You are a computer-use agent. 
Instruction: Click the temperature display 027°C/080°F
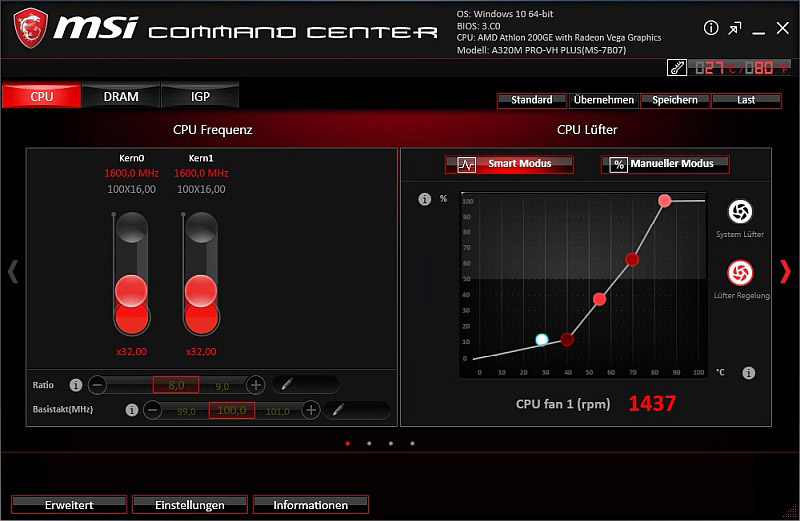tap(740, 67)
